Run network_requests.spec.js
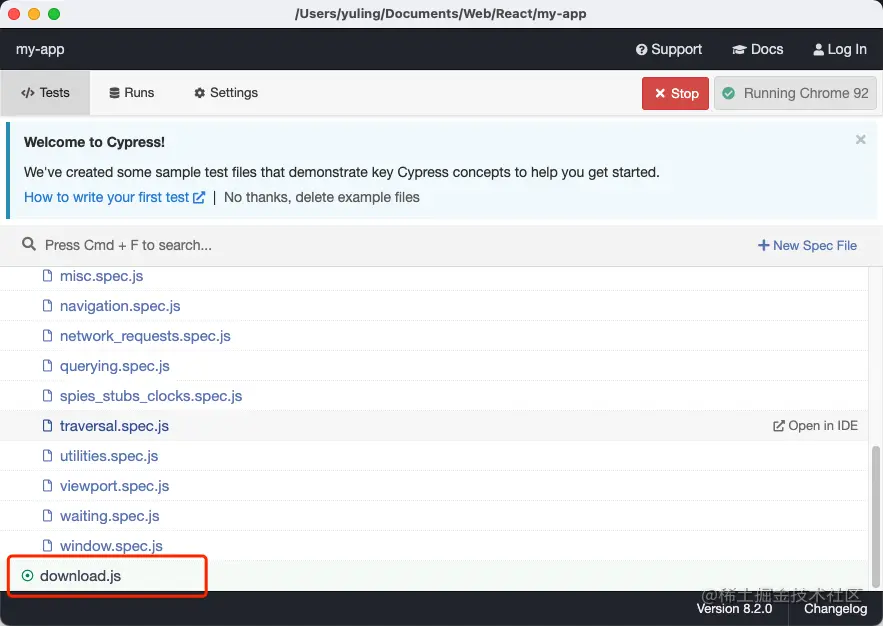 pos(145,336)
